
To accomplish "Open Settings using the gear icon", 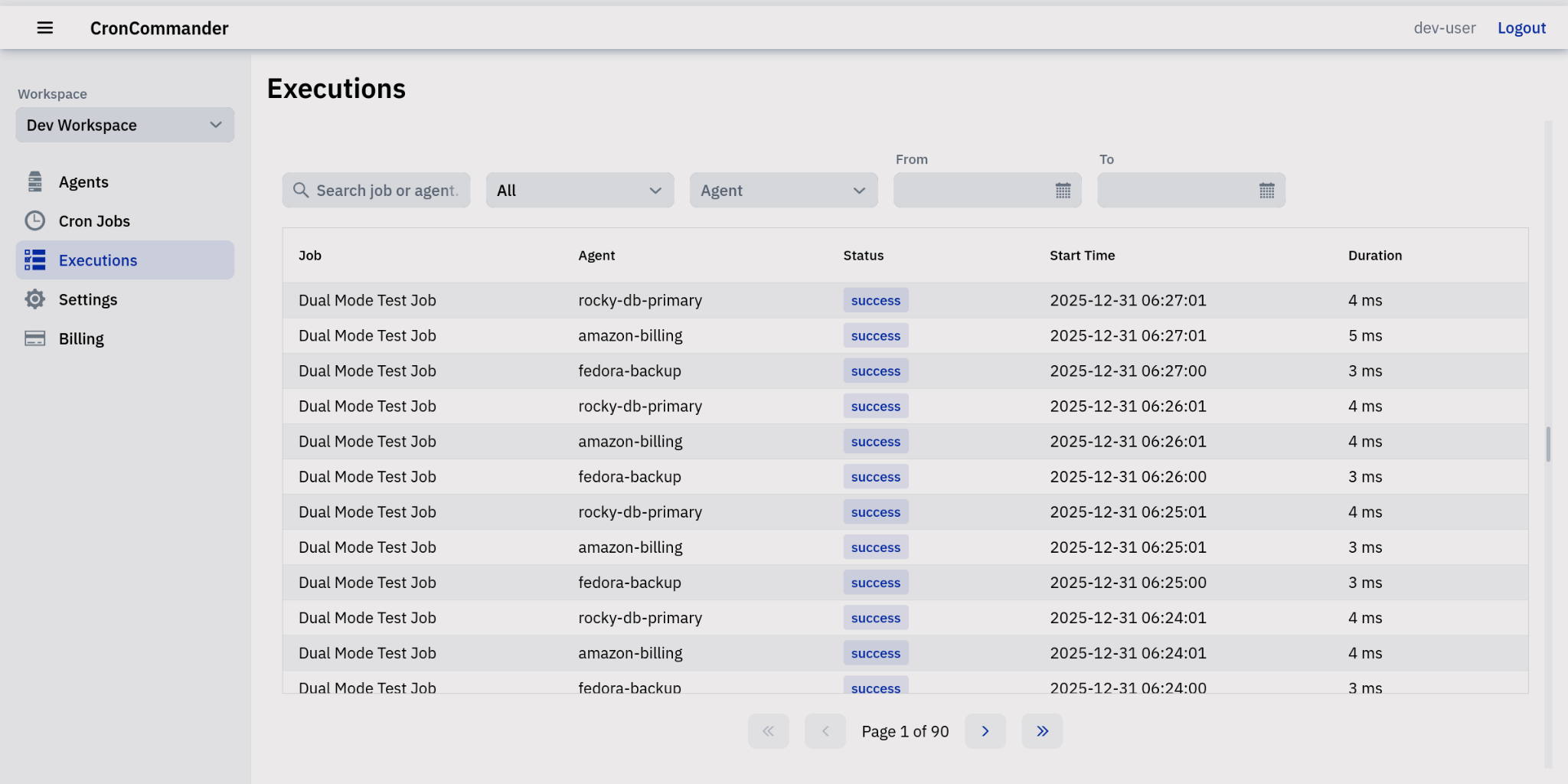I will click(x=35, y=299).
